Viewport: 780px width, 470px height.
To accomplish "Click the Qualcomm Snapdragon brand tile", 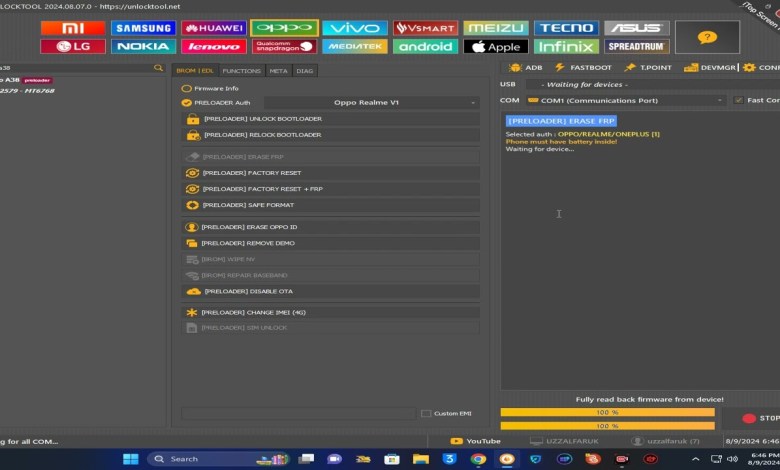I will pyautogui.click(x=284, y=46).
